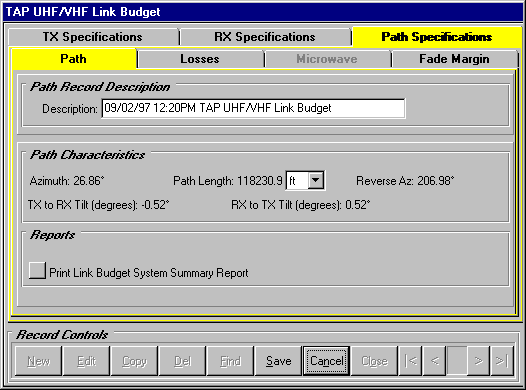Click RX to TX Tilt (degrees): 0.52°
The image size is (526, 390).
click(301, 205)
